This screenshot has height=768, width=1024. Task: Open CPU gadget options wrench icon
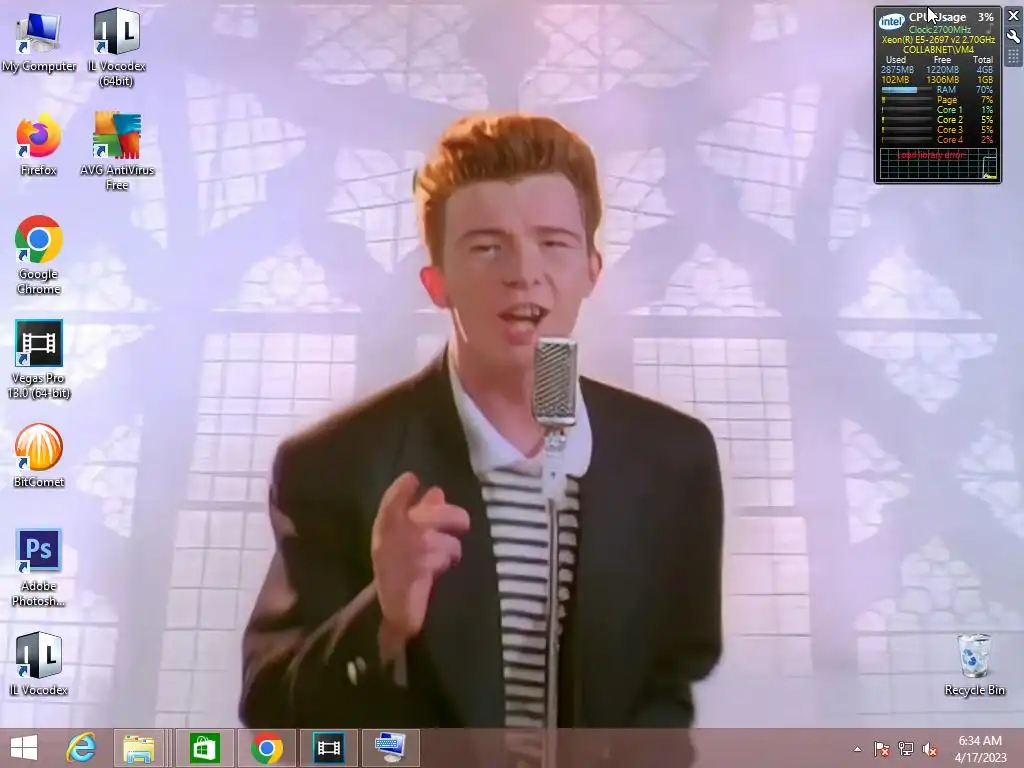pos(1014,37)
